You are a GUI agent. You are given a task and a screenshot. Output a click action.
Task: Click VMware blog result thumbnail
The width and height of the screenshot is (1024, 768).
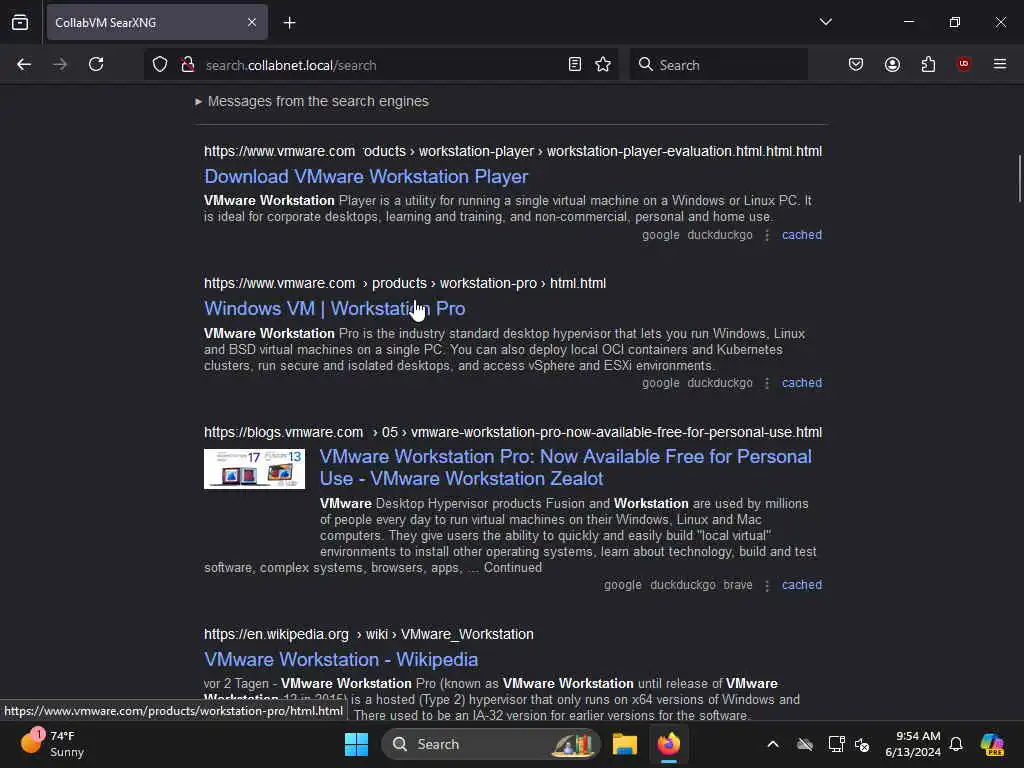point(254,469)
